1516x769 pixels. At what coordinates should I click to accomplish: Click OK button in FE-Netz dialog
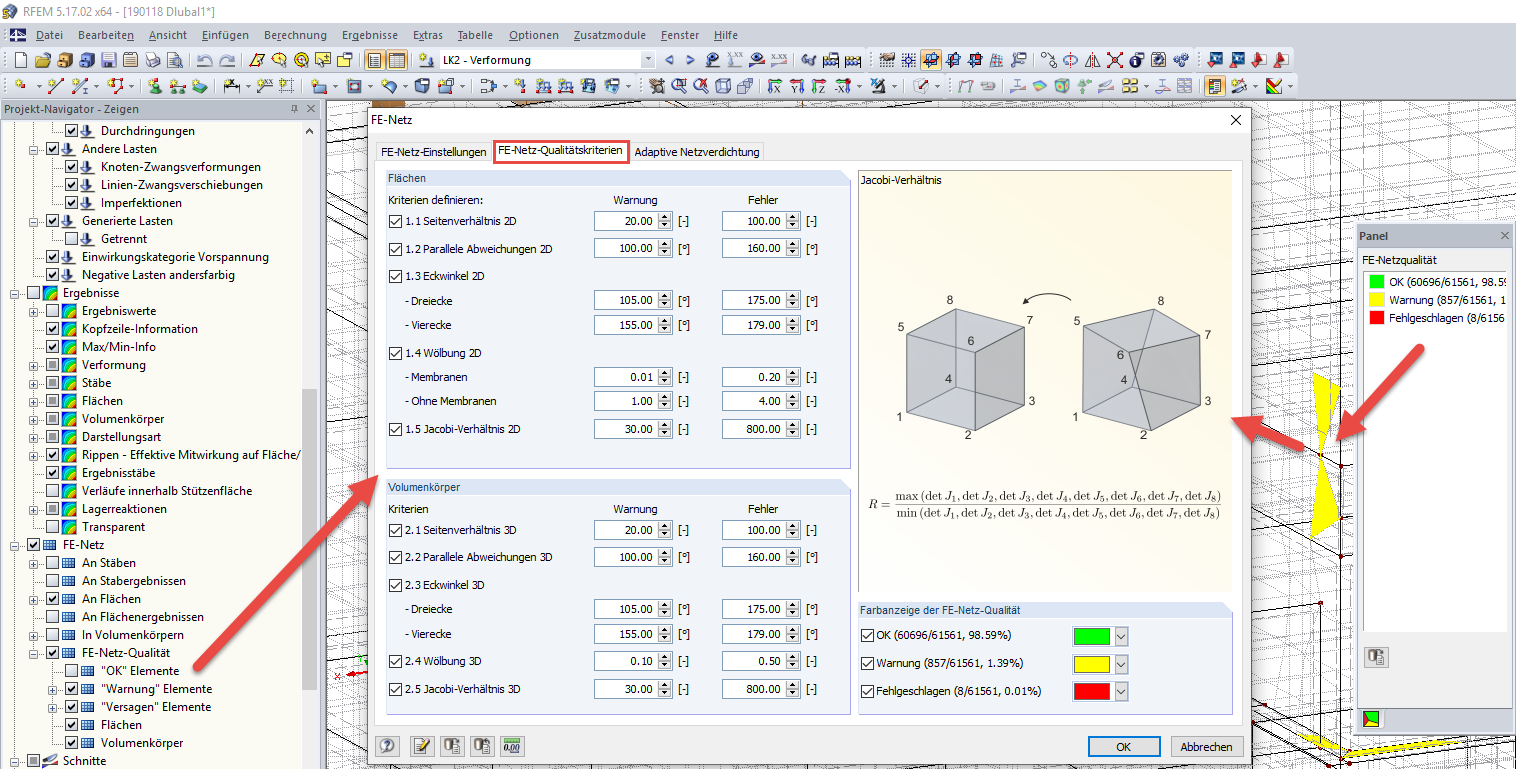point(1124,747)
